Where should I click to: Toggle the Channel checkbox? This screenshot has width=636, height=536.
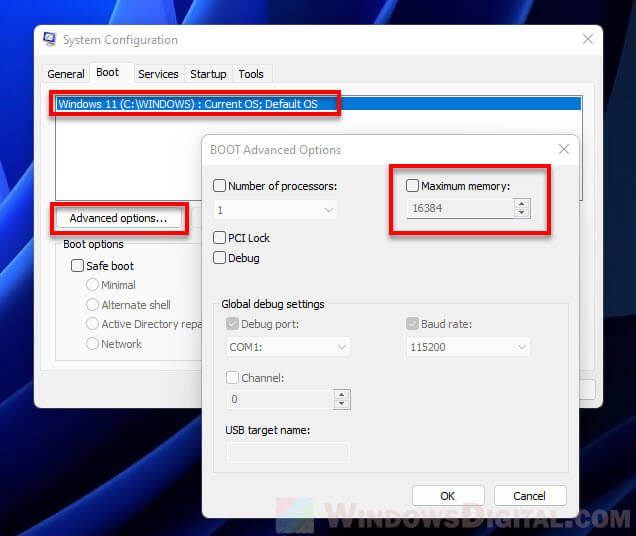click(232, 378)
